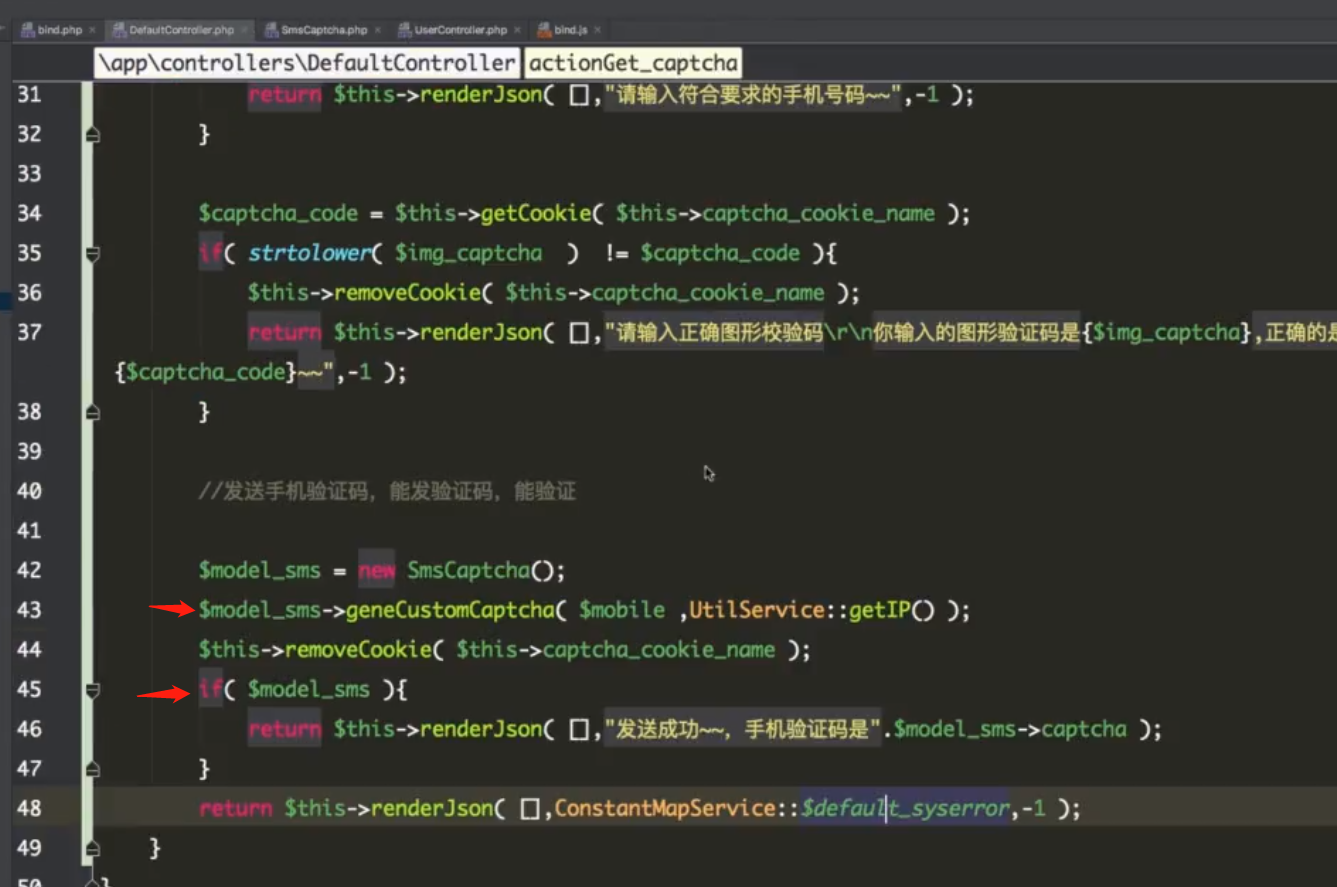Click the $img_captcha variable on line 35
The image size is (1337, 887).
(x=468, y=253)
